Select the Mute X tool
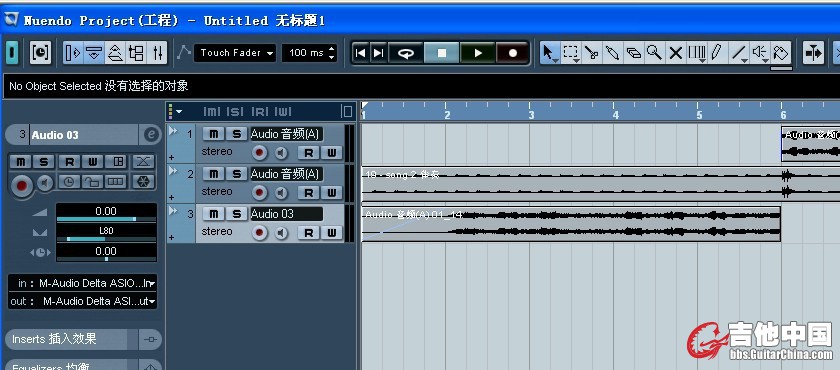840x370 pixels. click(x=676, y=52)
